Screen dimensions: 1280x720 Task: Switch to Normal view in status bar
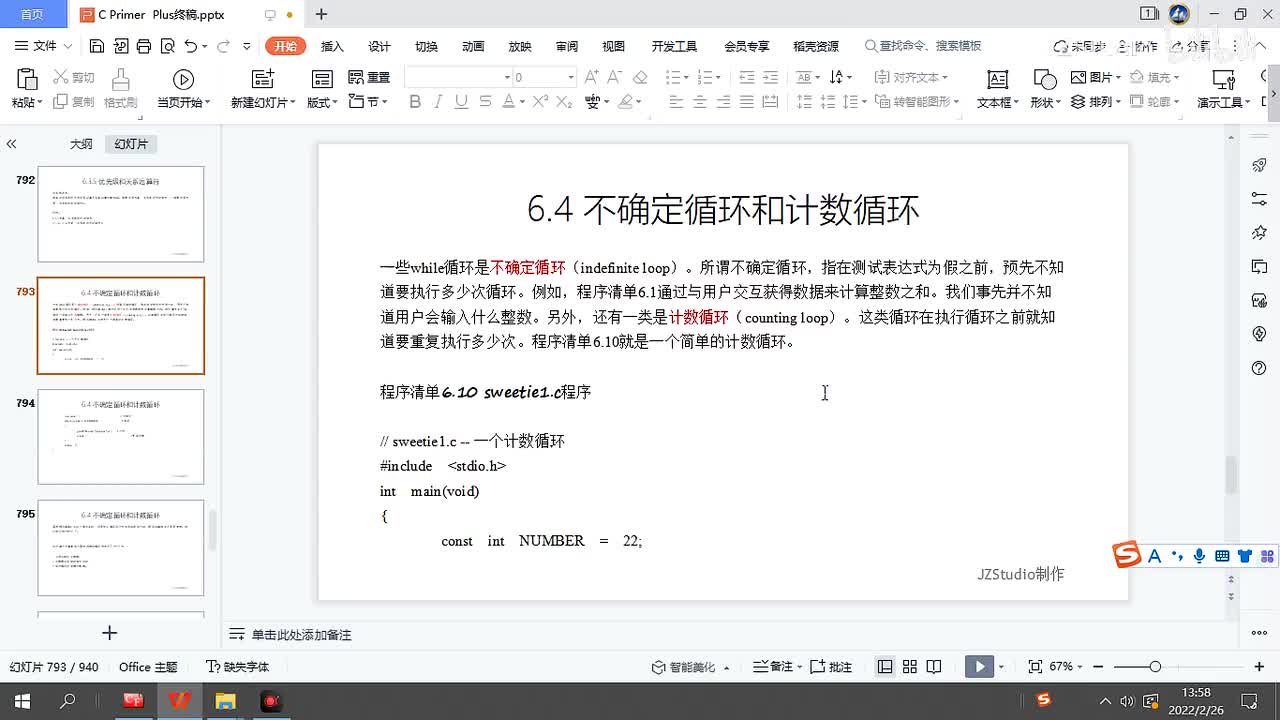pyautogui.click(x=885, y=666)
